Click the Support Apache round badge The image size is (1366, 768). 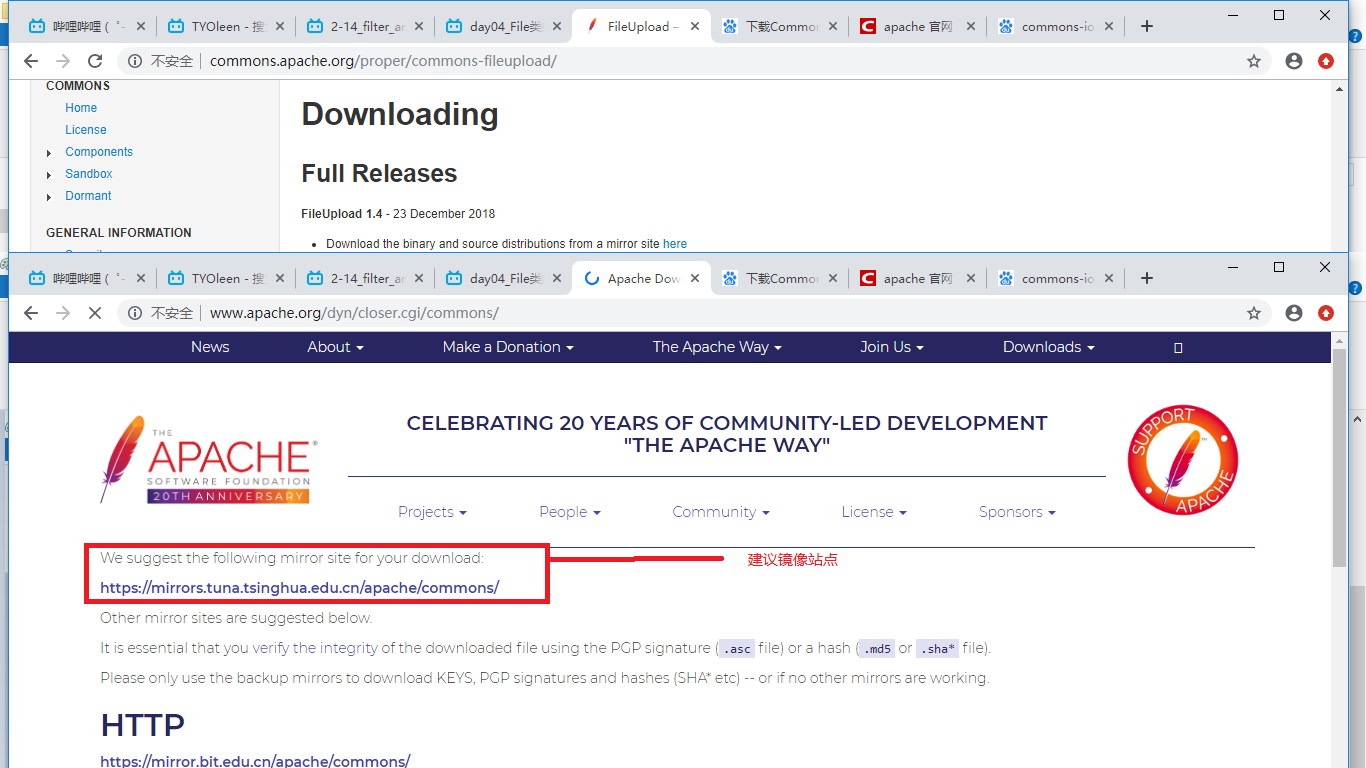point(1183,461)
